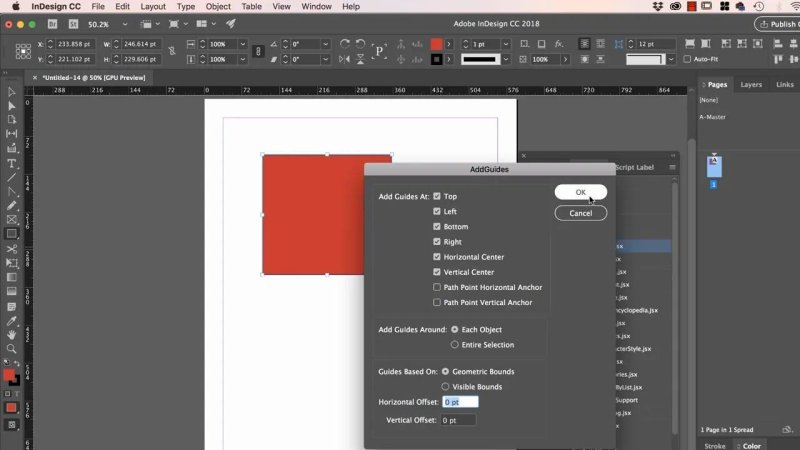Select the Note tool
This screenshot has height=450, width=800.
coord(11,307)
